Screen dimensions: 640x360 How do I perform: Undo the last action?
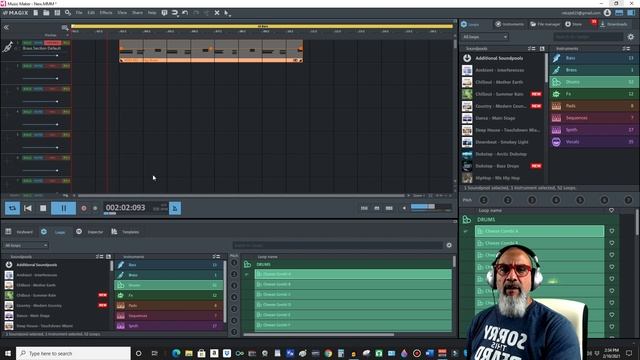[185, 13]
